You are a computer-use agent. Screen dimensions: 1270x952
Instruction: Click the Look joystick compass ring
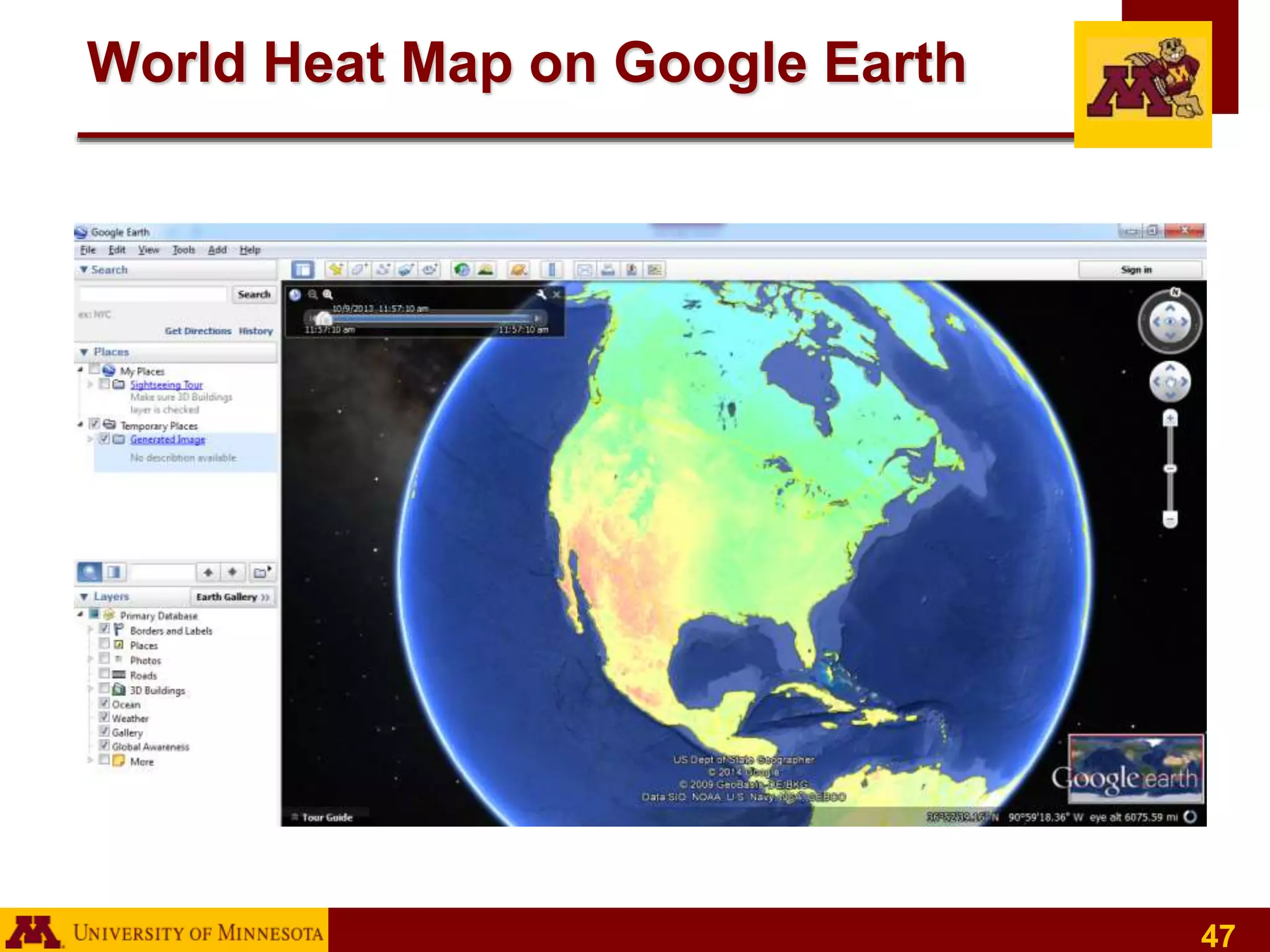1170,322
